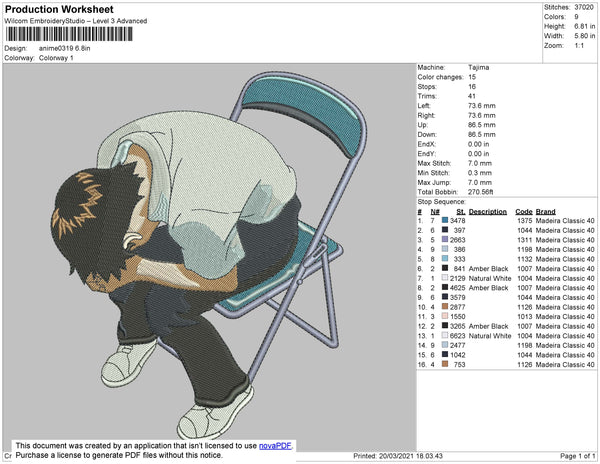Click the novaPDF link in the notice
This screenshot has width=600, height=464.
click(x=277, y=447)
